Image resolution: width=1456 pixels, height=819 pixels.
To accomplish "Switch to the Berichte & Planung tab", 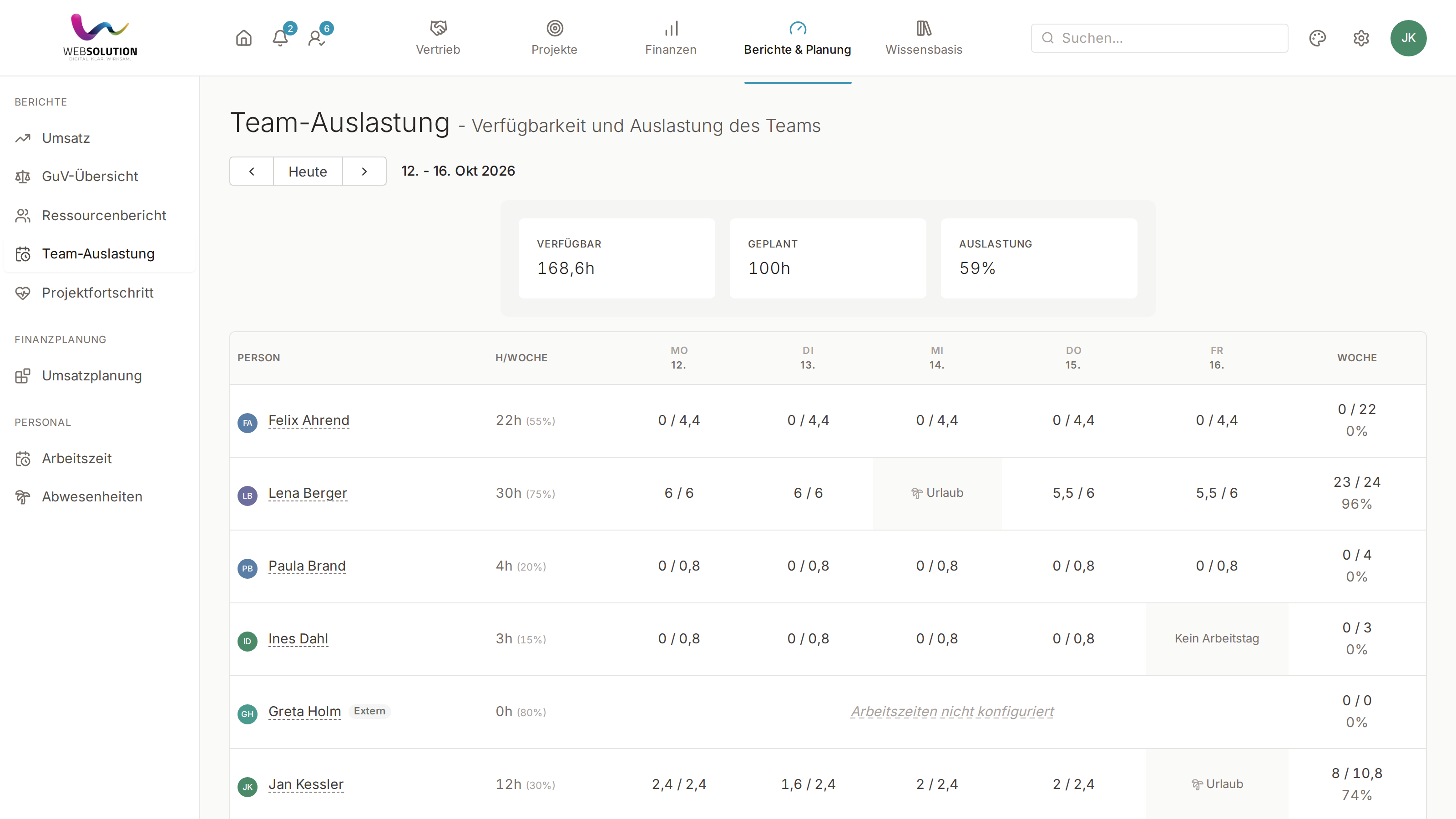I will click(797, 38).
